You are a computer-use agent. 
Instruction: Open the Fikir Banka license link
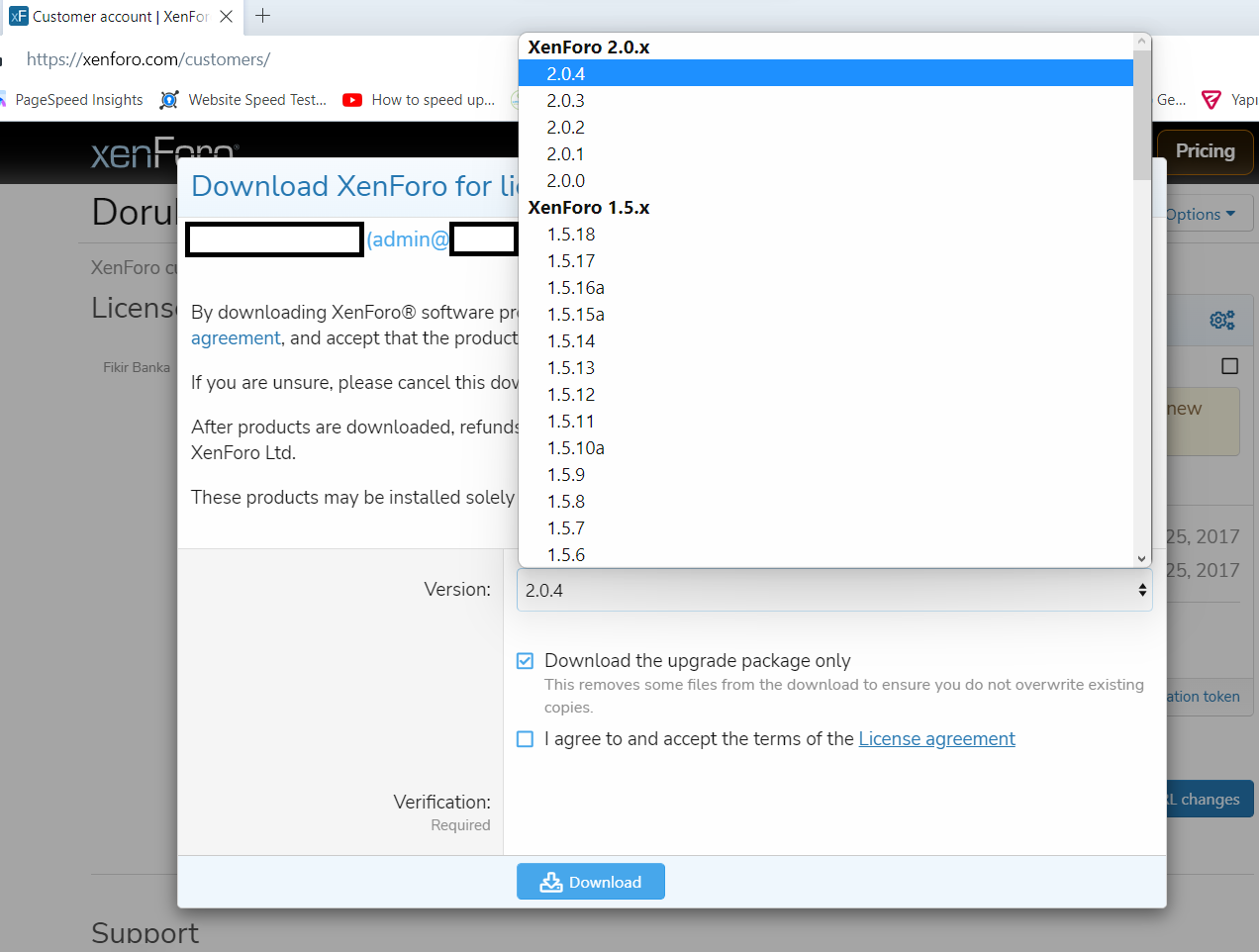[x=137, y=367]
